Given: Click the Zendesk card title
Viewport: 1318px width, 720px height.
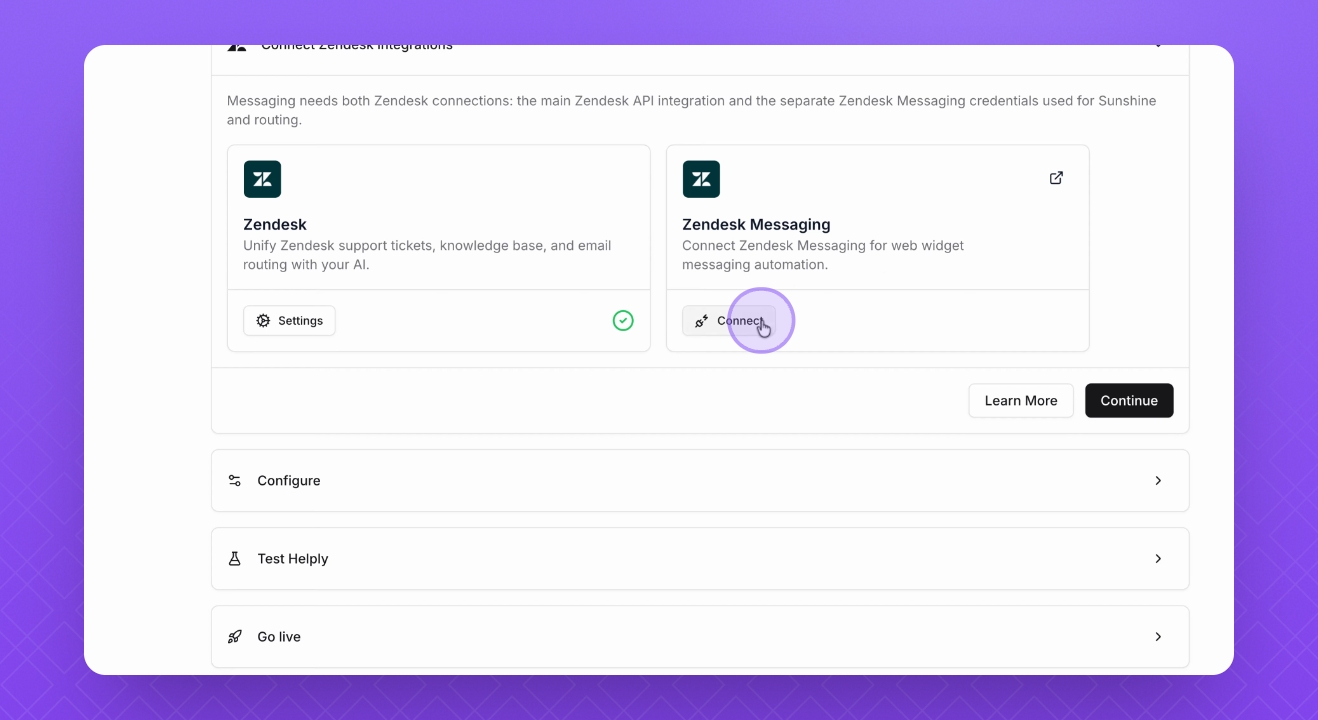Looking at the screenshot, I should coord(275,225).
